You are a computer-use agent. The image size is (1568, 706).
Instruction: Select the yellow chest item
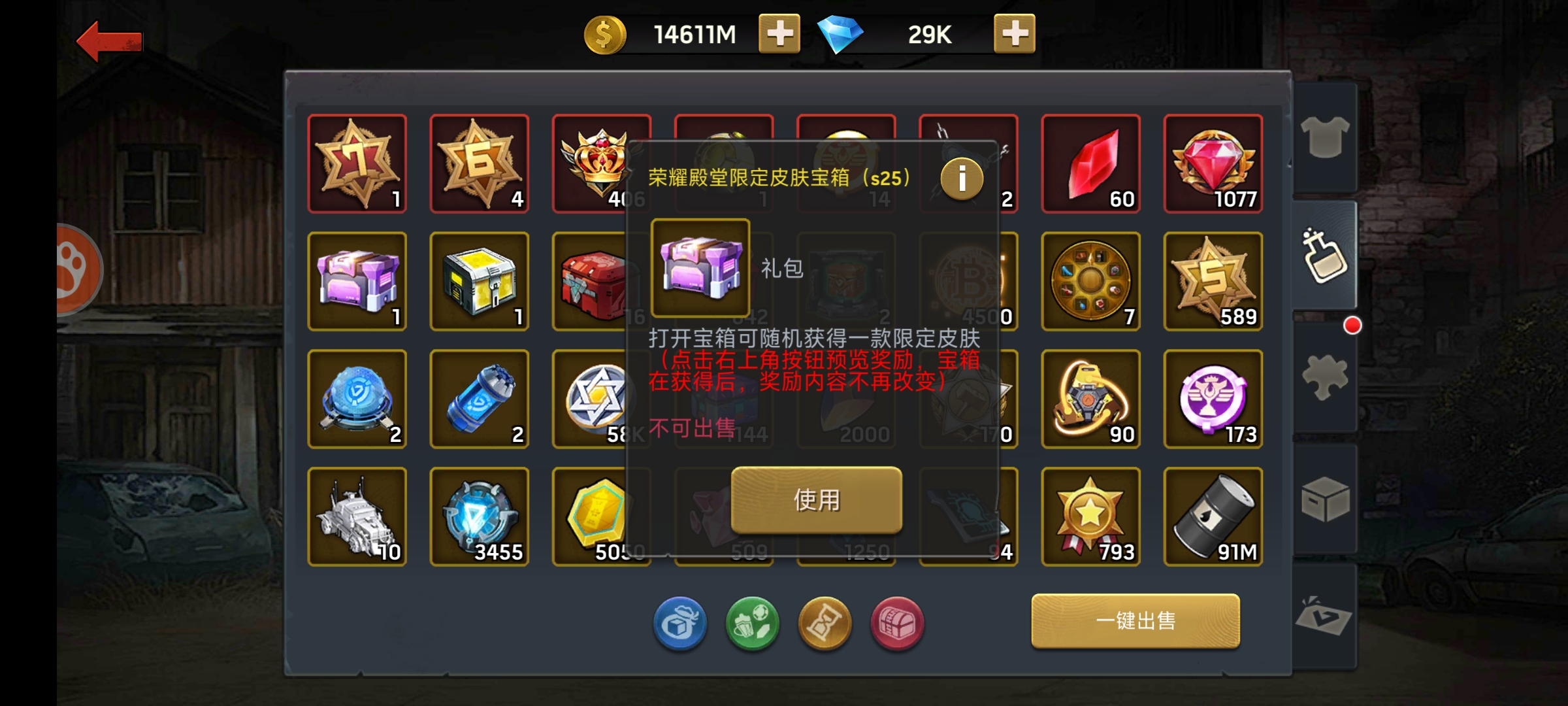(x=480, y=281)
